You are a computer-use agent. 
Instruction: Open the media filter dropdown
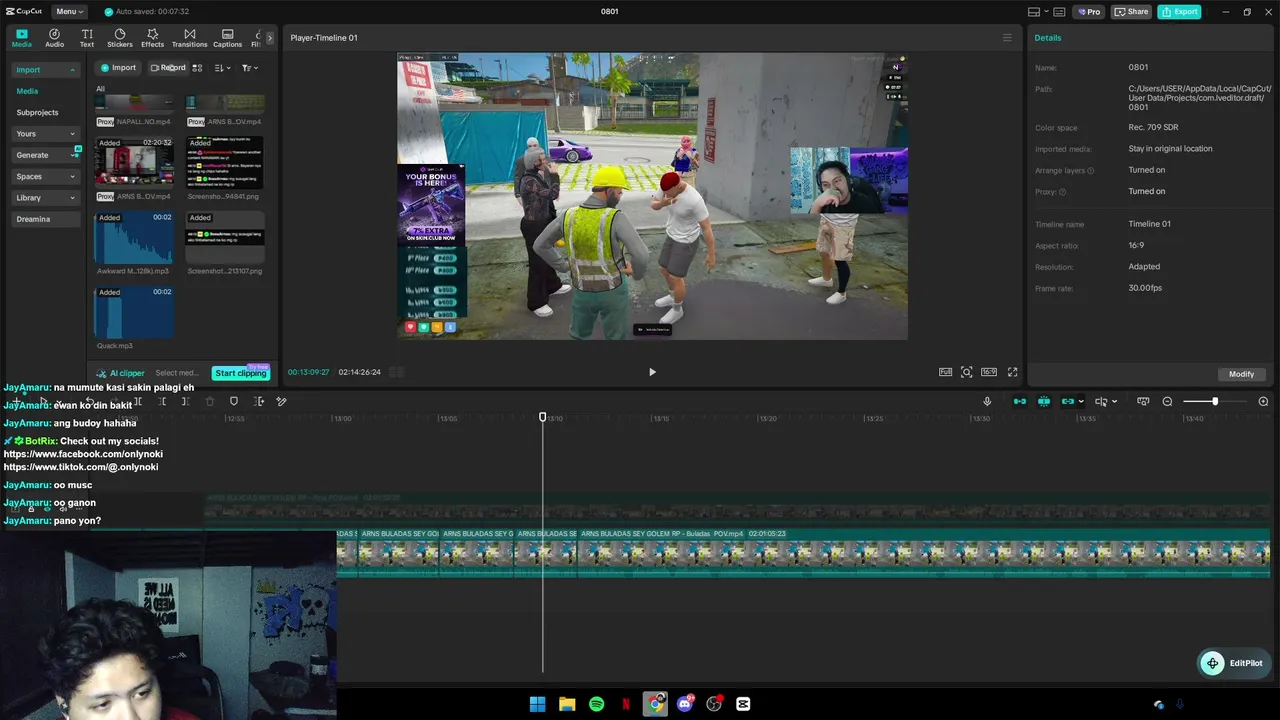point(249,68)
